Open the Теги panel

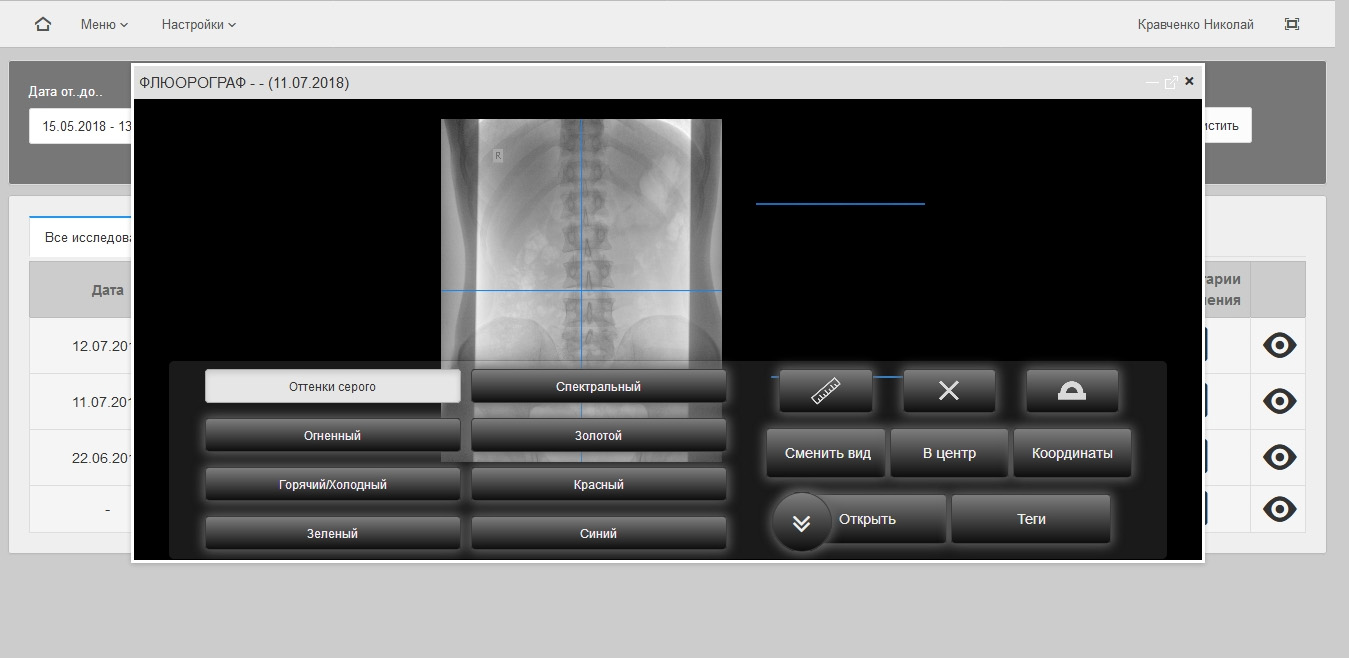click(x=1031, y=519)
